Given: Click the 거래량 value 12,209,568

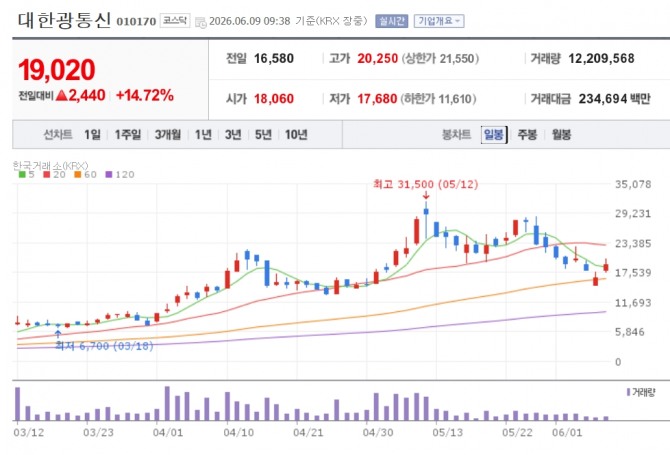Looking at the screenshot, I should point(601,59).
